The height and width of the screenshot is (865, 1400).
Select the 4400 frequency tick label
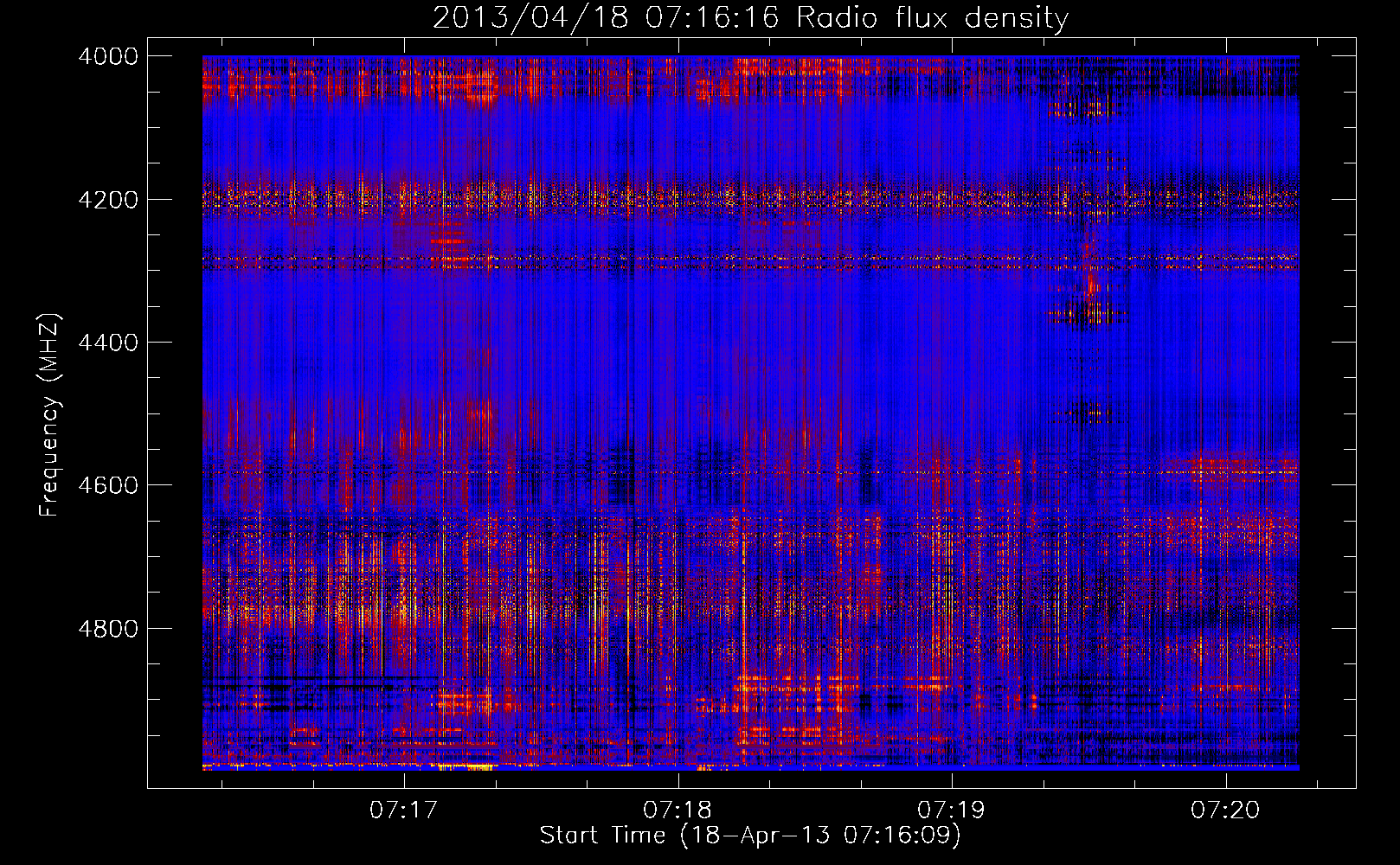(108, 343)
